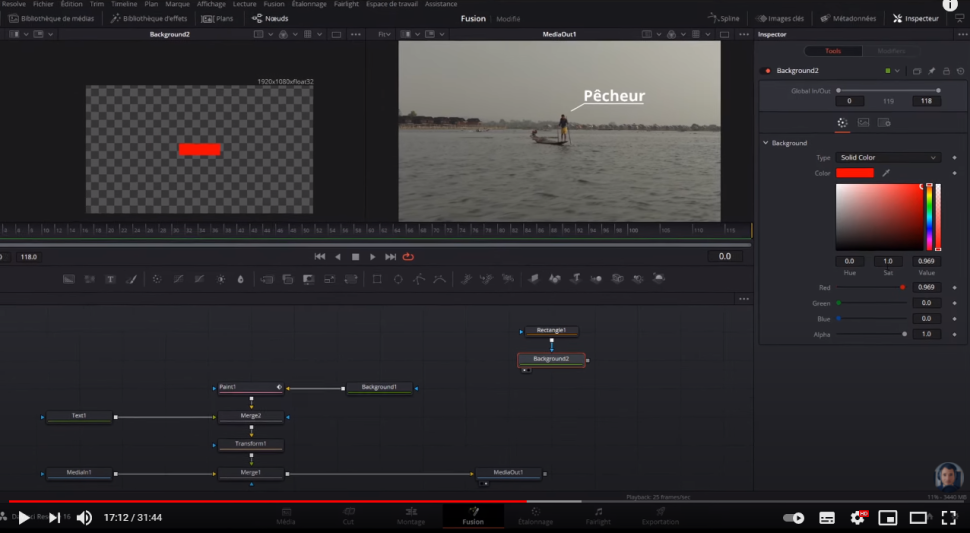This screenshot has height=533, width=970.
Task: Add a Merge tool from the toolbar
Action: coord(267,279)
